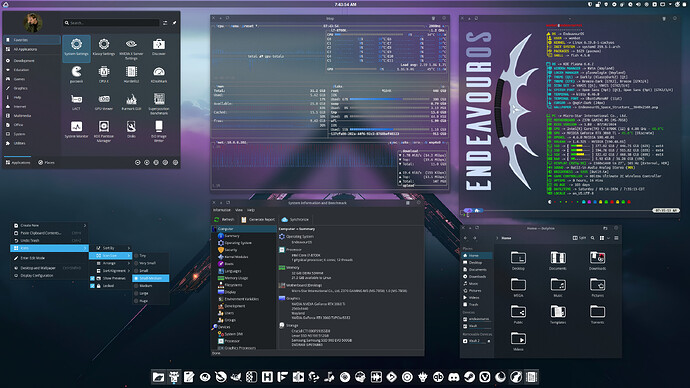Screen dimensions: 690x388
Task: Open GPU Viewer application
Action: 104,102
